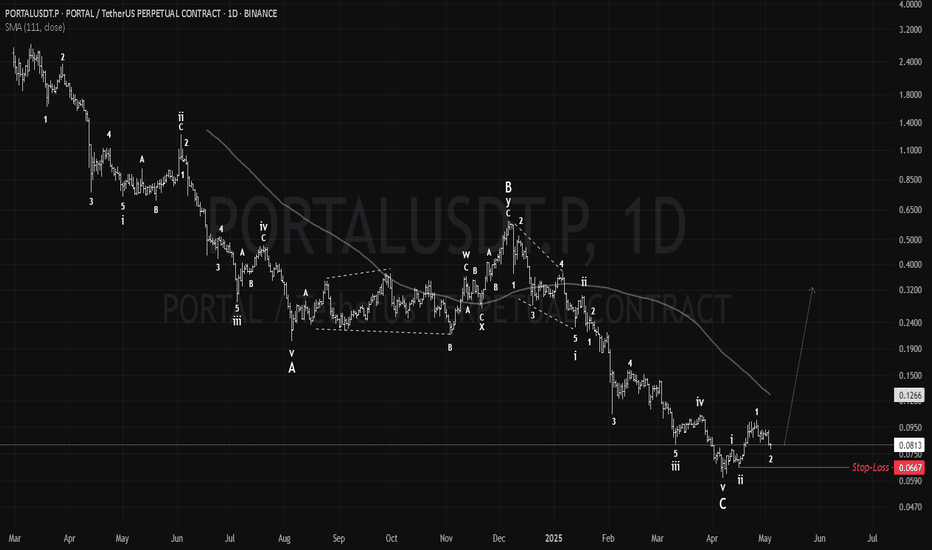
Task: Select the X wave label below the November low
Action: (481, 327)
